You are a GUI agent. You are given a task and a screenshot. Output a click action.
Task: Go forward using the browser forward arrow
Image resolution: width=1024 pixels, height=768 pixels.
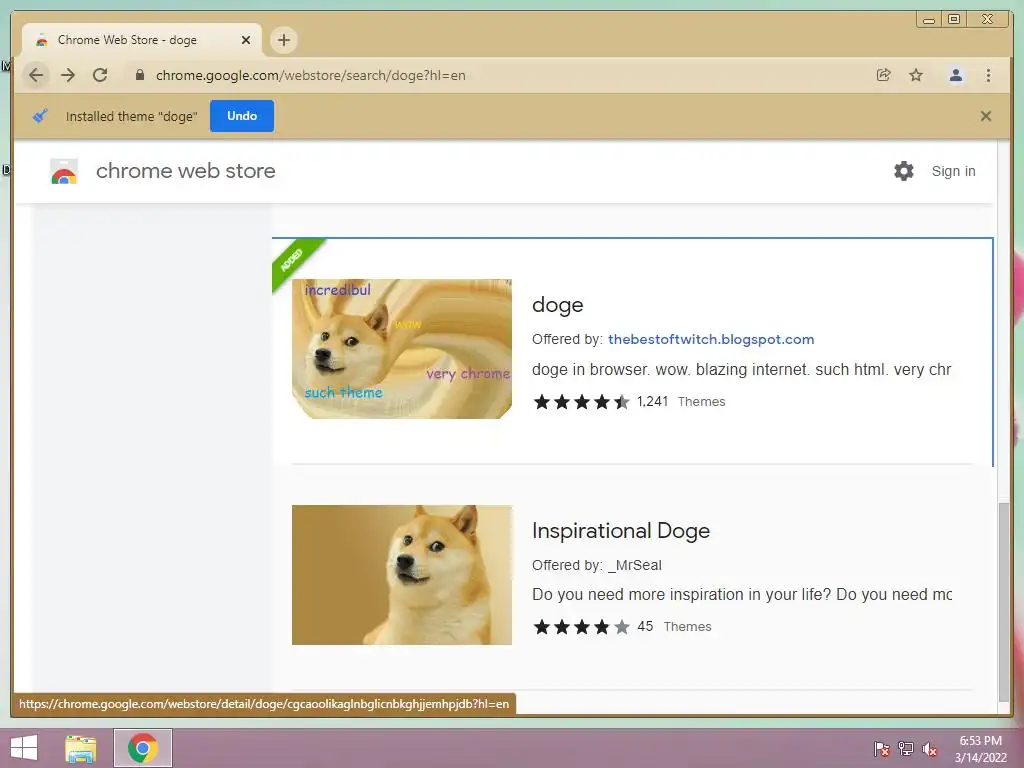tap(68, 75)
